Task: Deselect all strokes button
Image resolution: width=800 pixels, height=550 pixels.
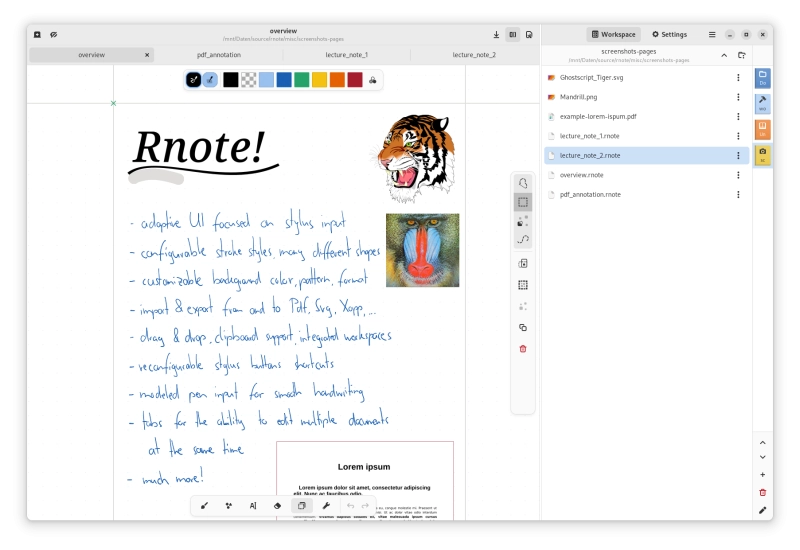Action: pyautogui.click(x=523, y=306)
